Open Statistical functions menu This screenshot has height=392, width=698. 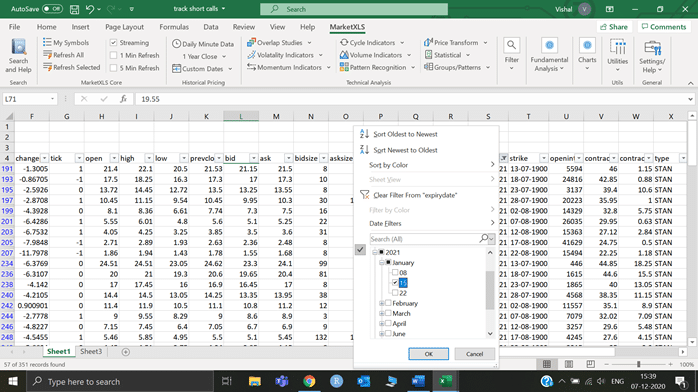[x=447, y=55]
